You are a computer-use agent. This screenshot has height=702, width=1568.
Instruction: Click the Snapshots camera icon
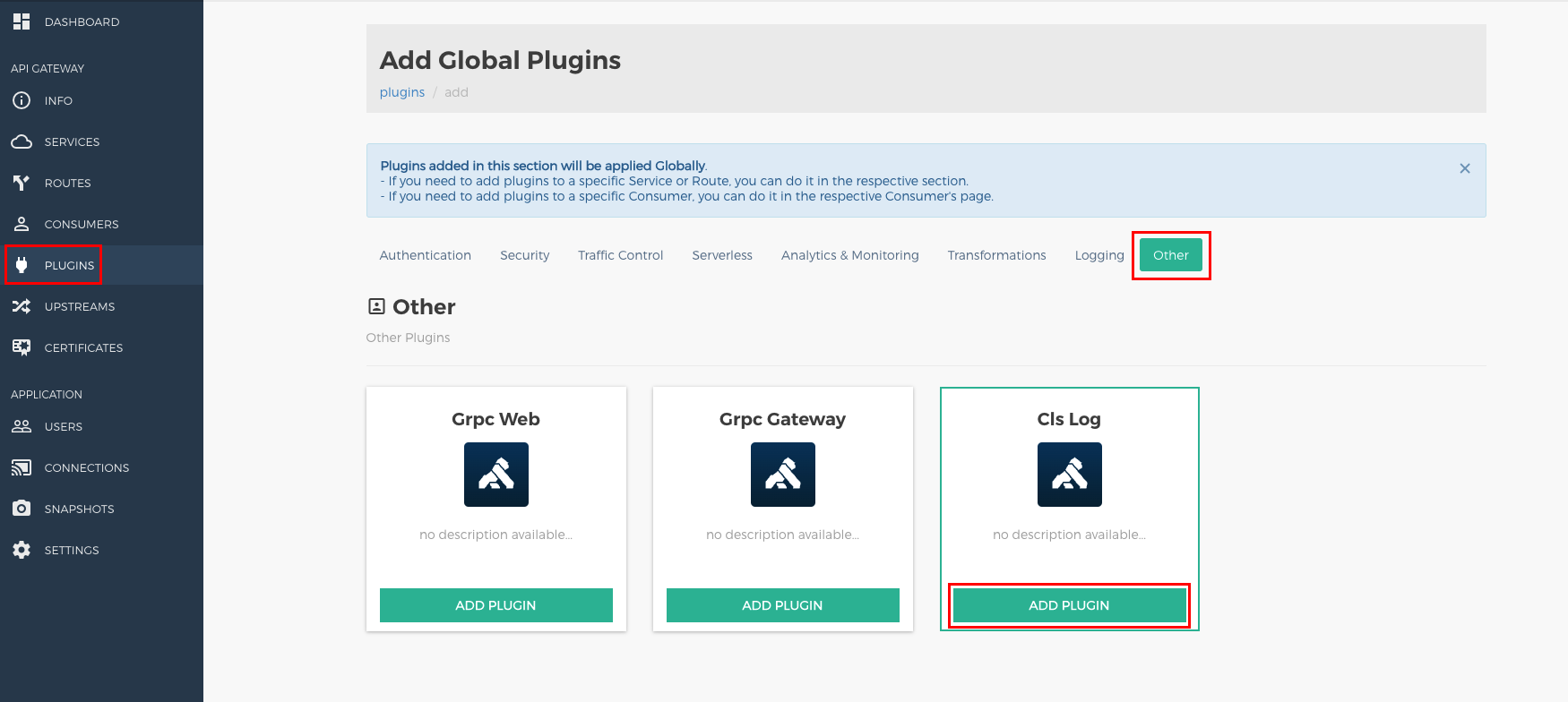[x=22, y=509]
